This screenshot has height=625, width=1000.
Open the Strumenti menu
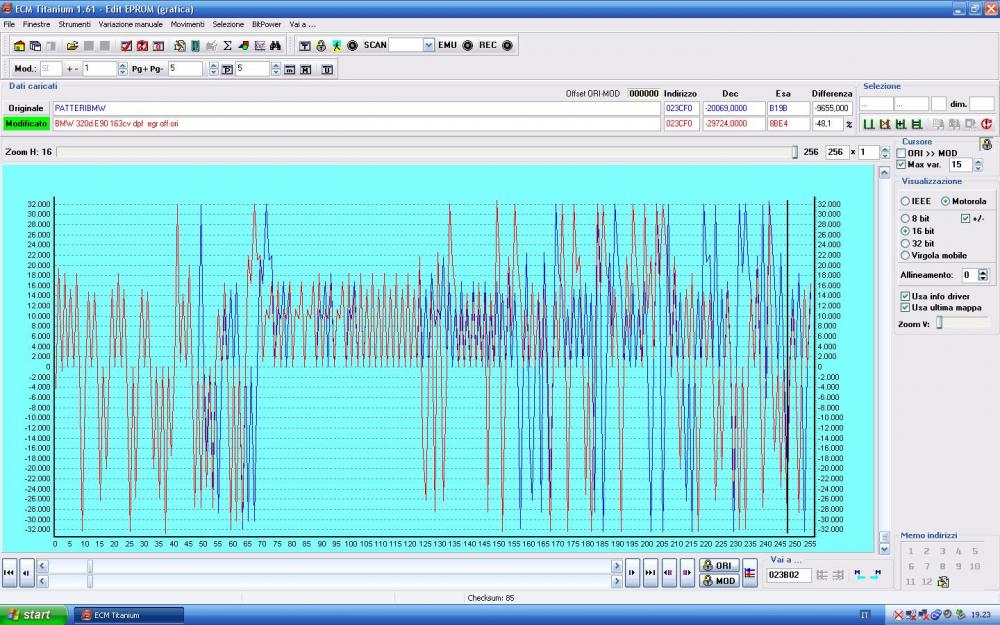tap(74, 23)
